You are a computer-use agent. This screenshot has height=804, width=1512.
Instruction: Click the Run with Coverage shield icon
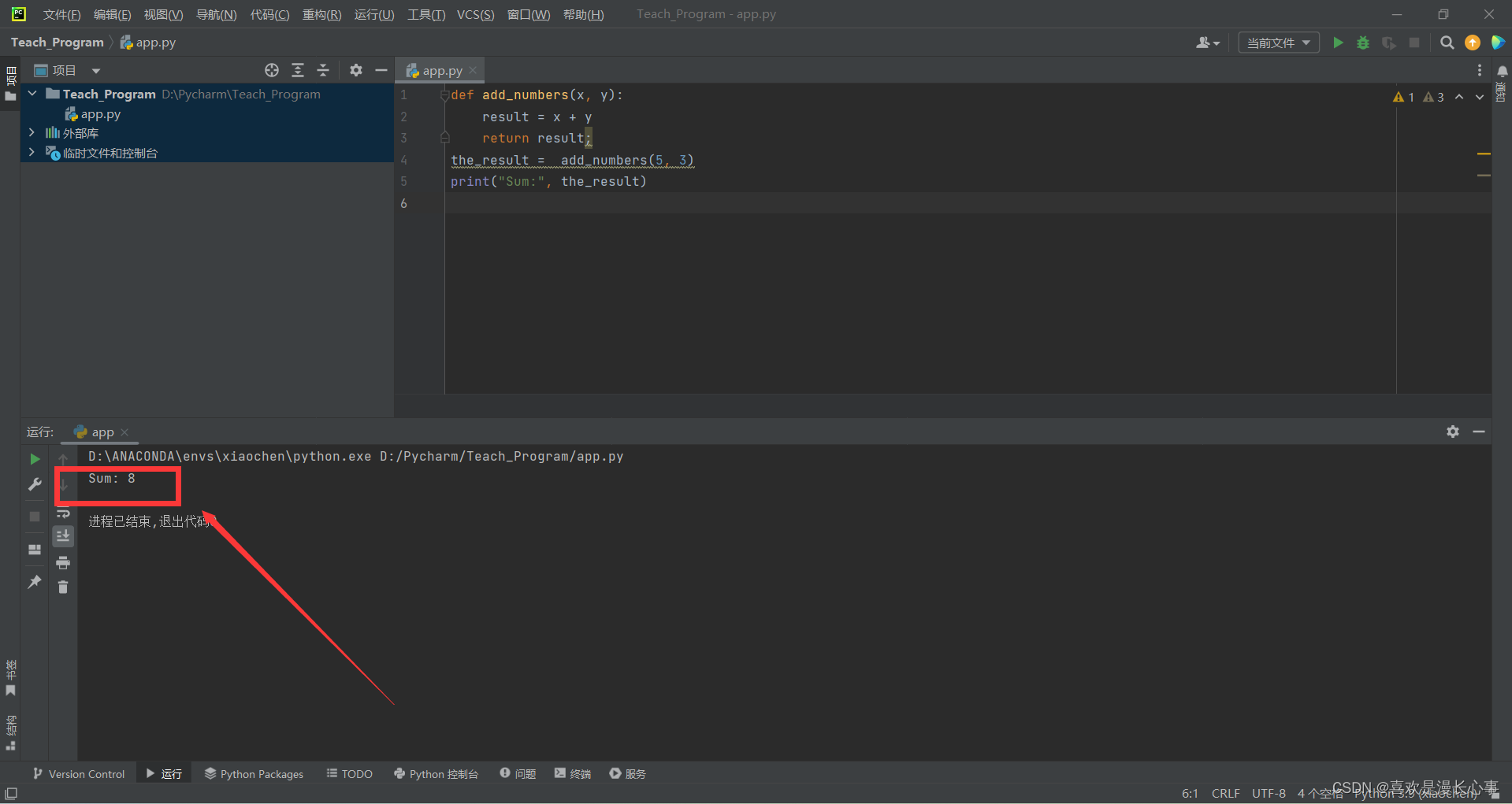point(1388,43)
